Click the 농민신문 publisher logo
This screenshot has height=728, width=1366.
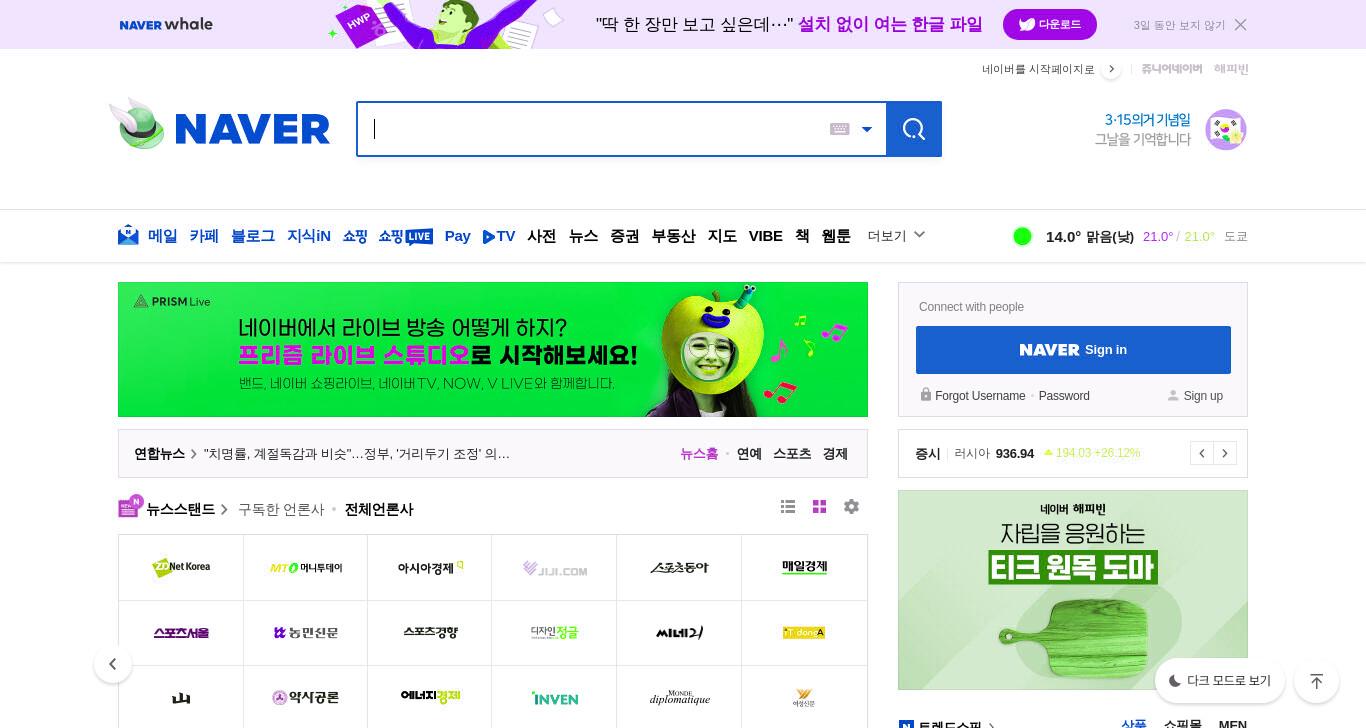[306, 633]
